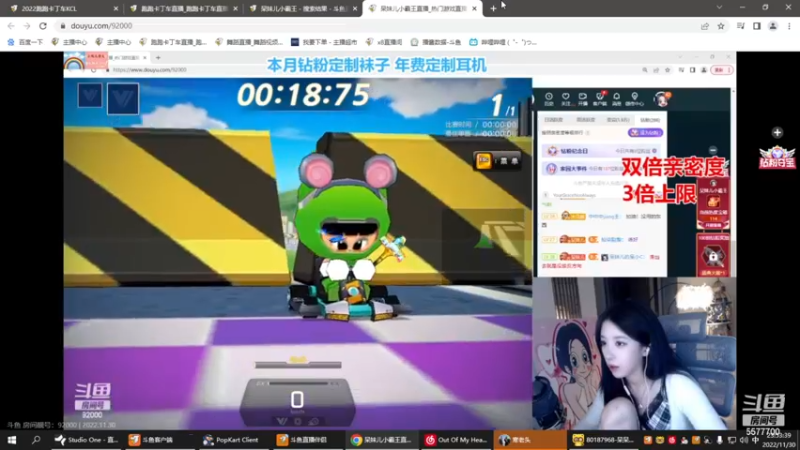Screen dimensions: 800x450
Task: Switch to the second 跑跑卡丁车直播 tab
Action: 184,9
